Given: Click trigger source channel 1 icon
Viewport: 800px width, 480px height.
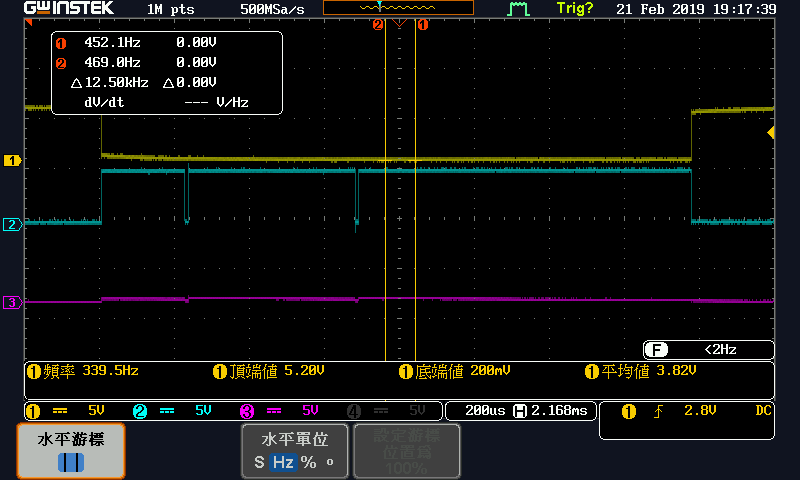Looking at the screenshot, I should coord(629,411).
